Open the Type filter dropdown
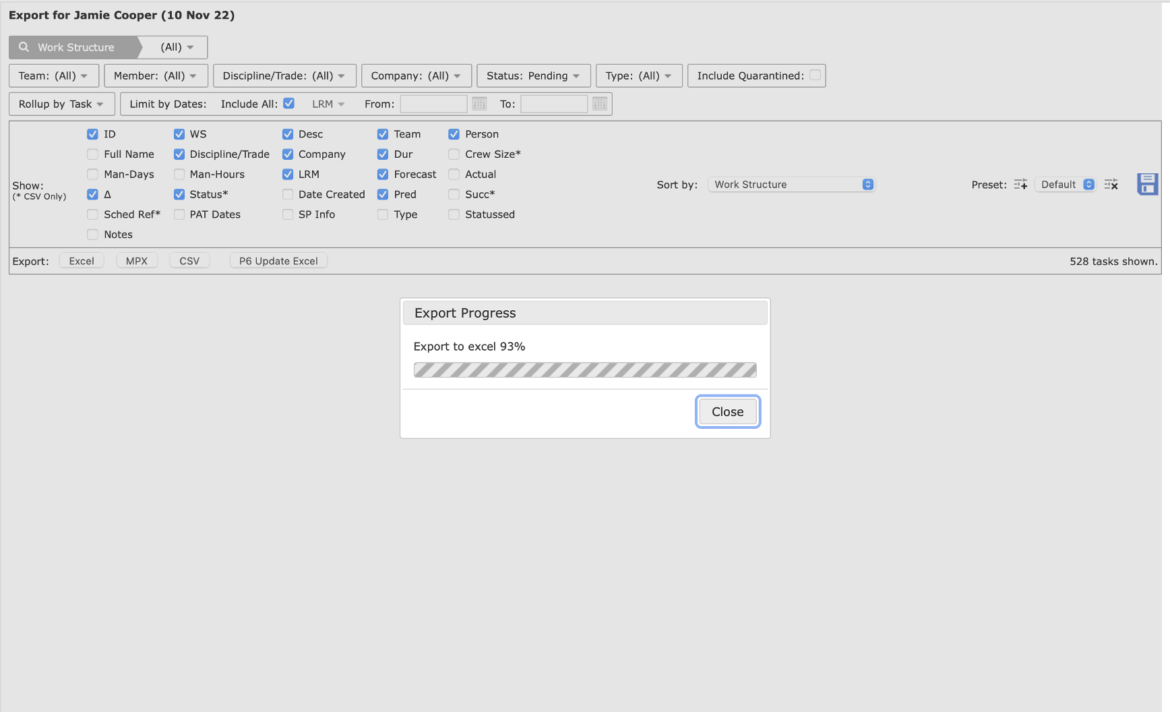1170x712 pixels. [639, 75]
